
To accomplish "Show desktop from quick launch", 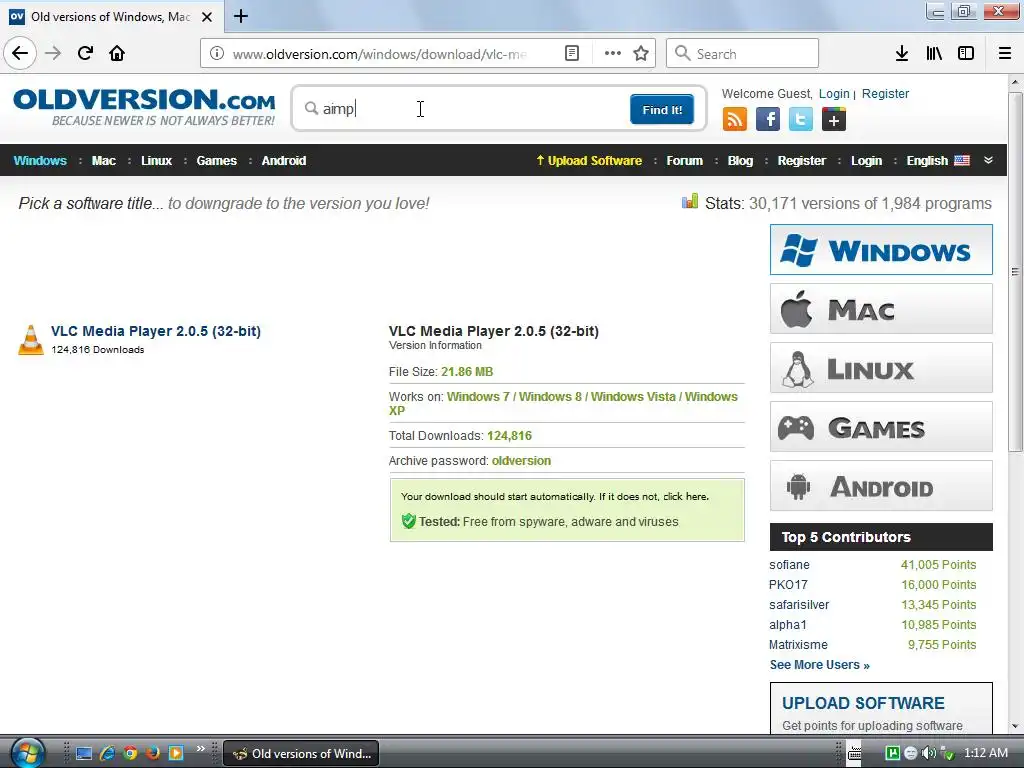I will [x=84, y=754].
